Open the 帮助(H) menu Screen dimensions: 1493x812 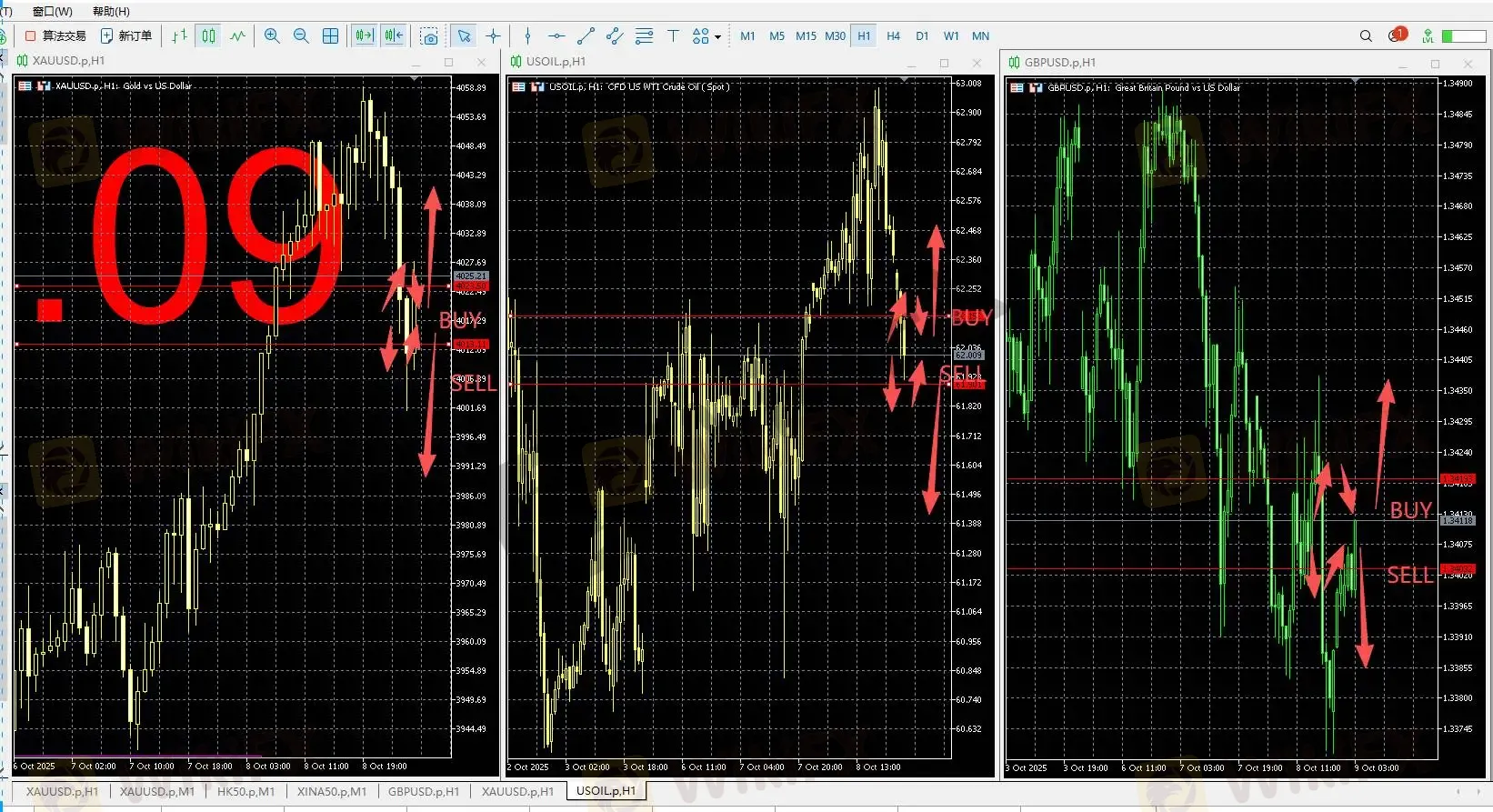pos(111,11)
